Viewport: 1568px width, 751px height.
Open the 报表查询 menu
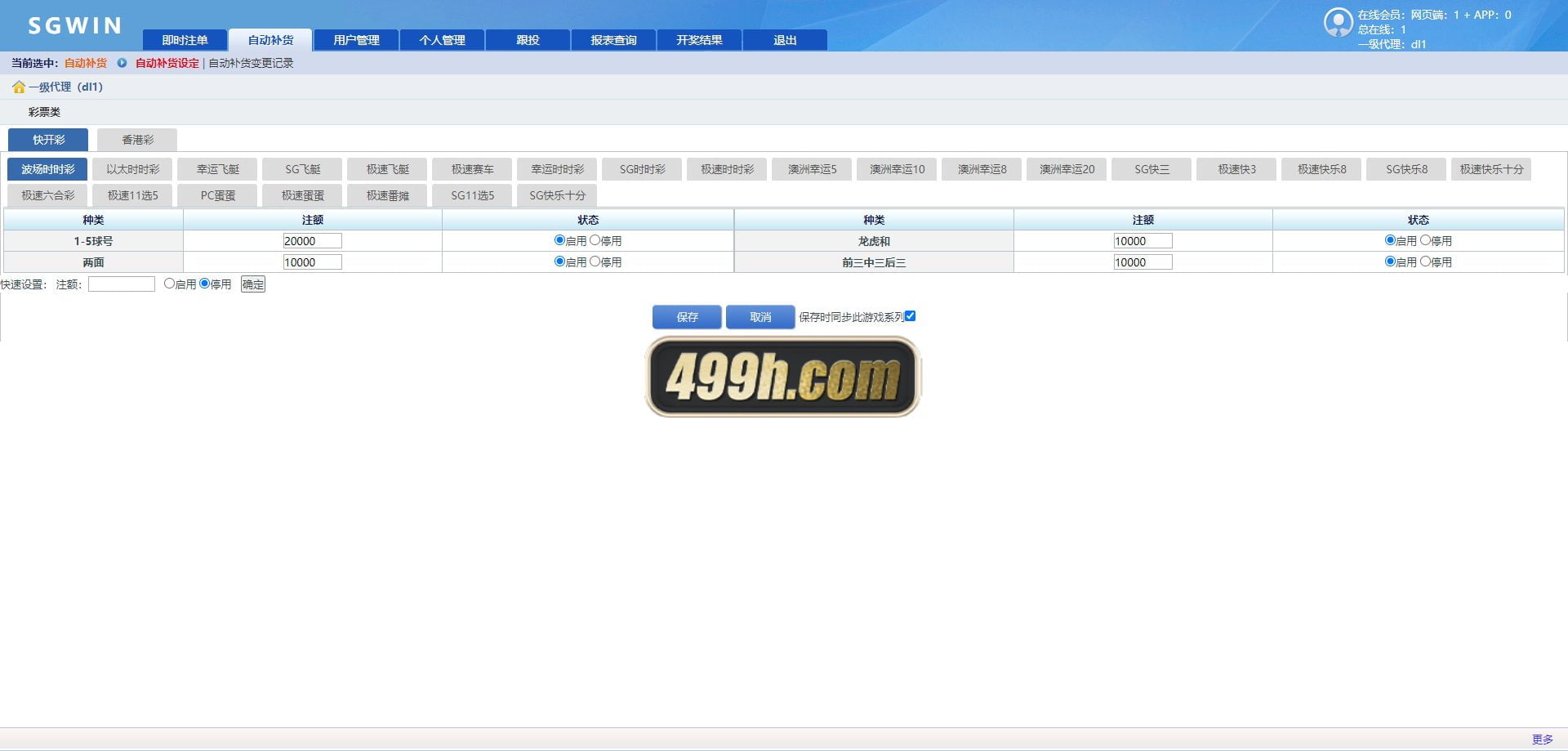(x=613, y=40)
